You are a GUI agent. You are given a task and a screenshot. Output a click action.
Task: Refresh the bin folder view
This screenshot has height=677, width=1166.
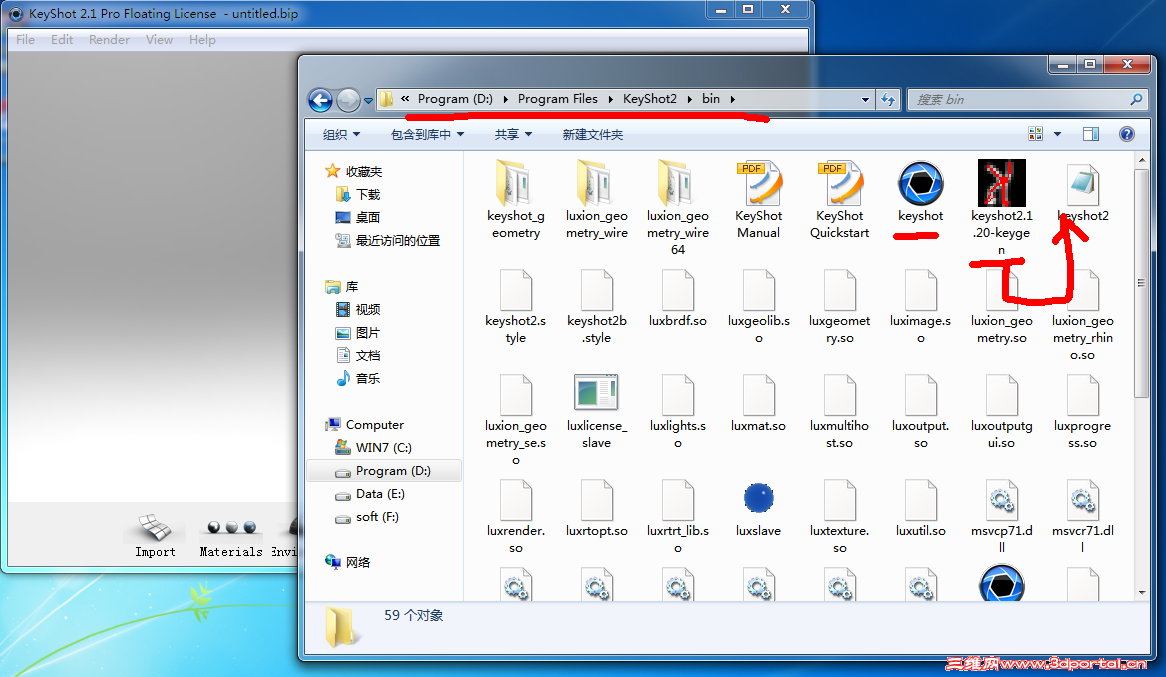click(x=889, y=99)
